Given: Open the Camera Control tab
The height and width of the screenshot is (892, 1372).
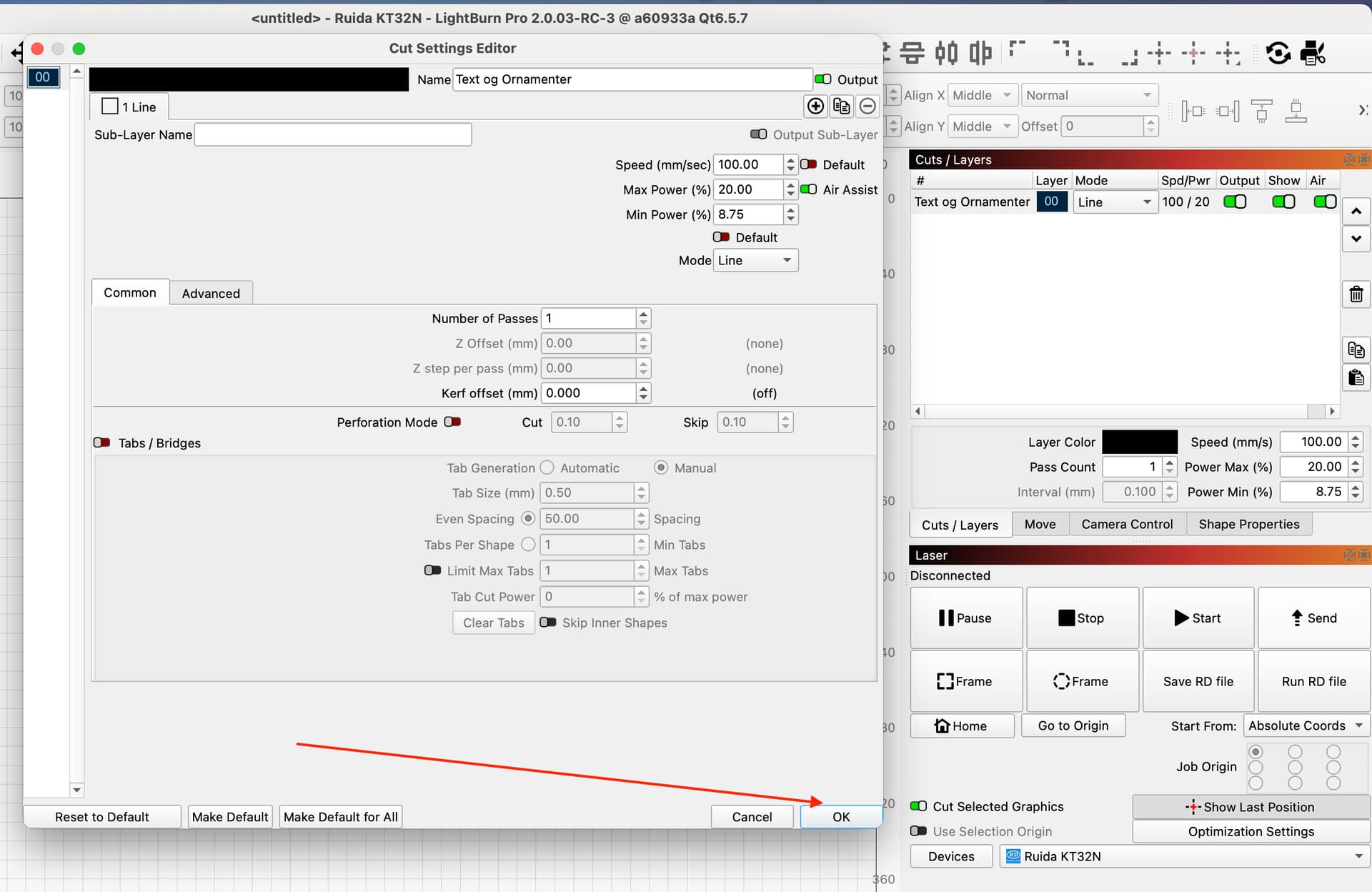Looking at the screenshot, I should 1127,524.
